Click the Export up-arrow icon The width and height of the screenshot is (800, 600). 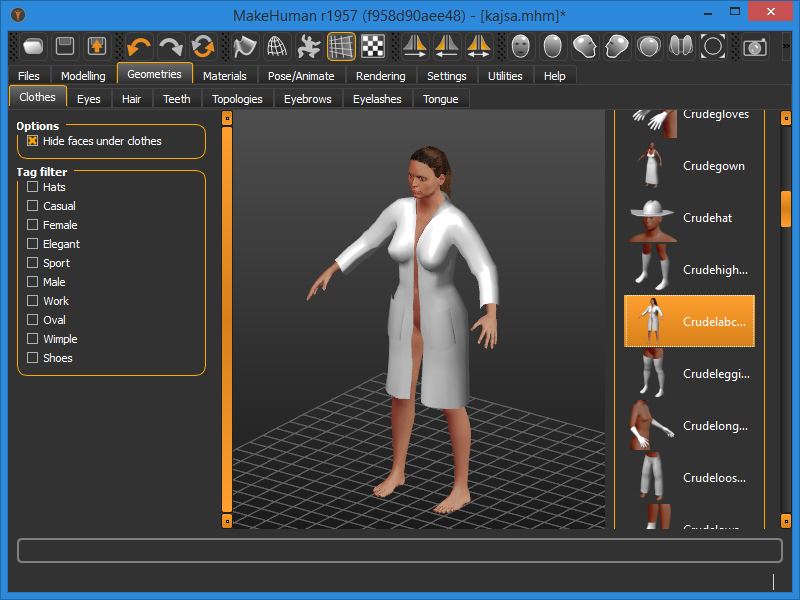(x=97, y=46)
